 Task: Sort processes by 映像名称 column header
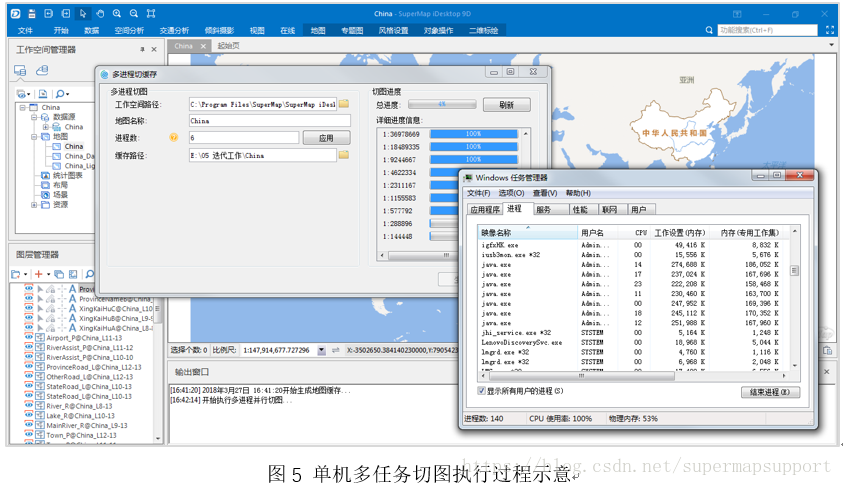[x=527, y=232]
